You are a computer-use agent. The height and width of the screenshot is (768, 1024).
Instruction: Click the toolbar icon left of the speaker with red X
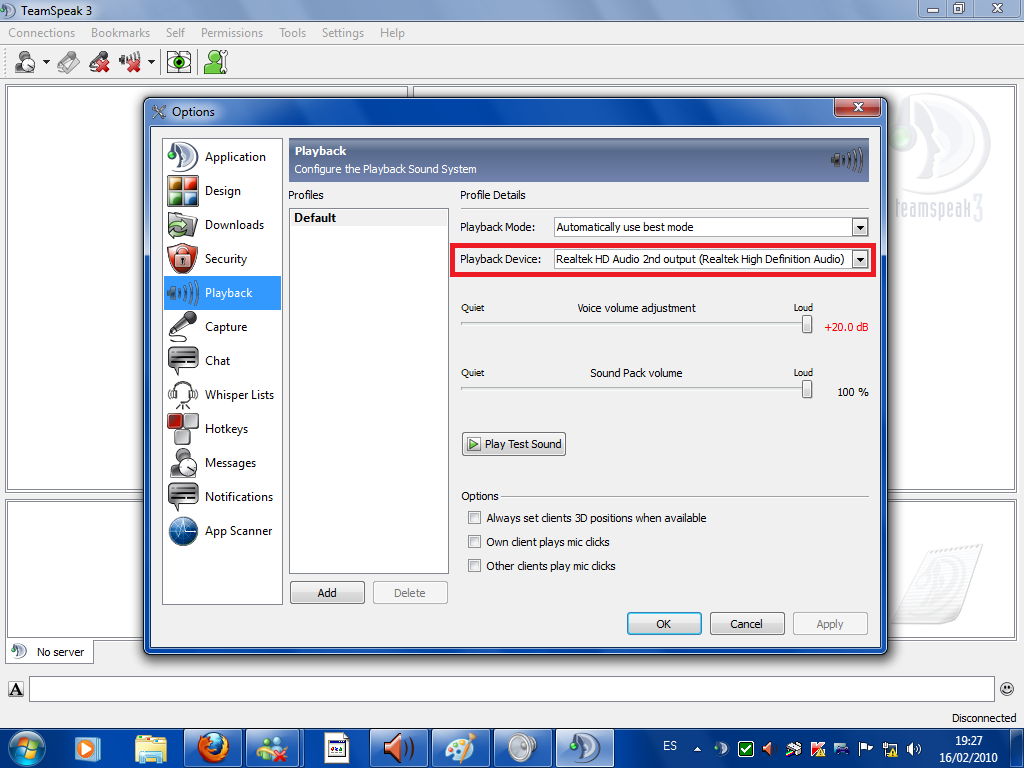pos(99,62)
